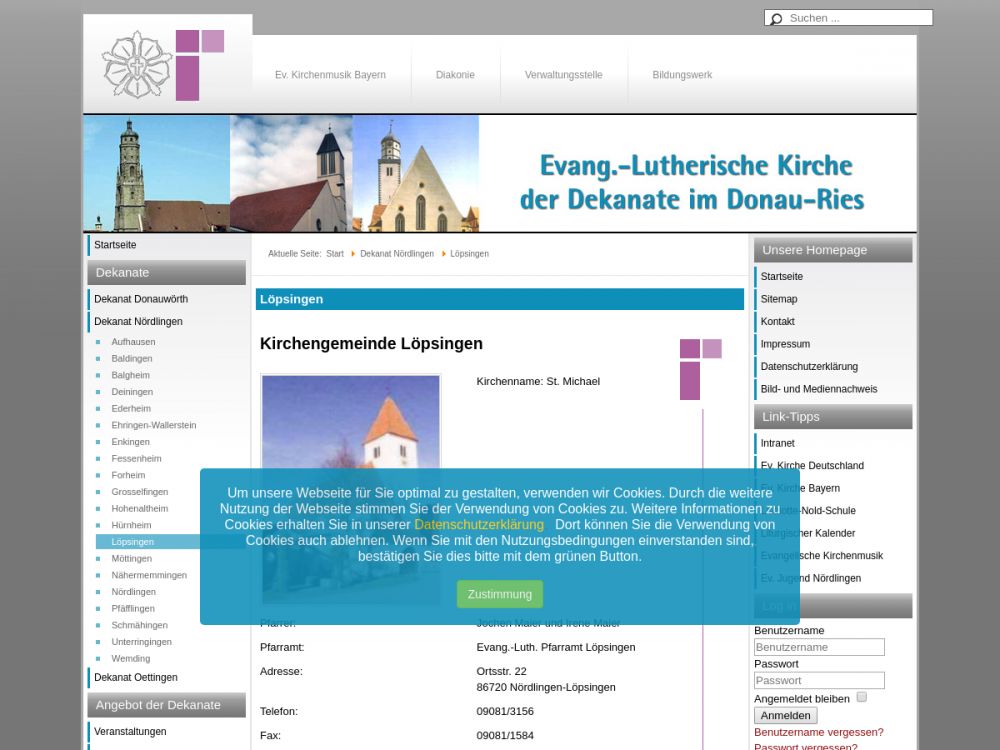Open Sitemap in Unsere Homepage
1000x750 pixels.
click(779, 299)
